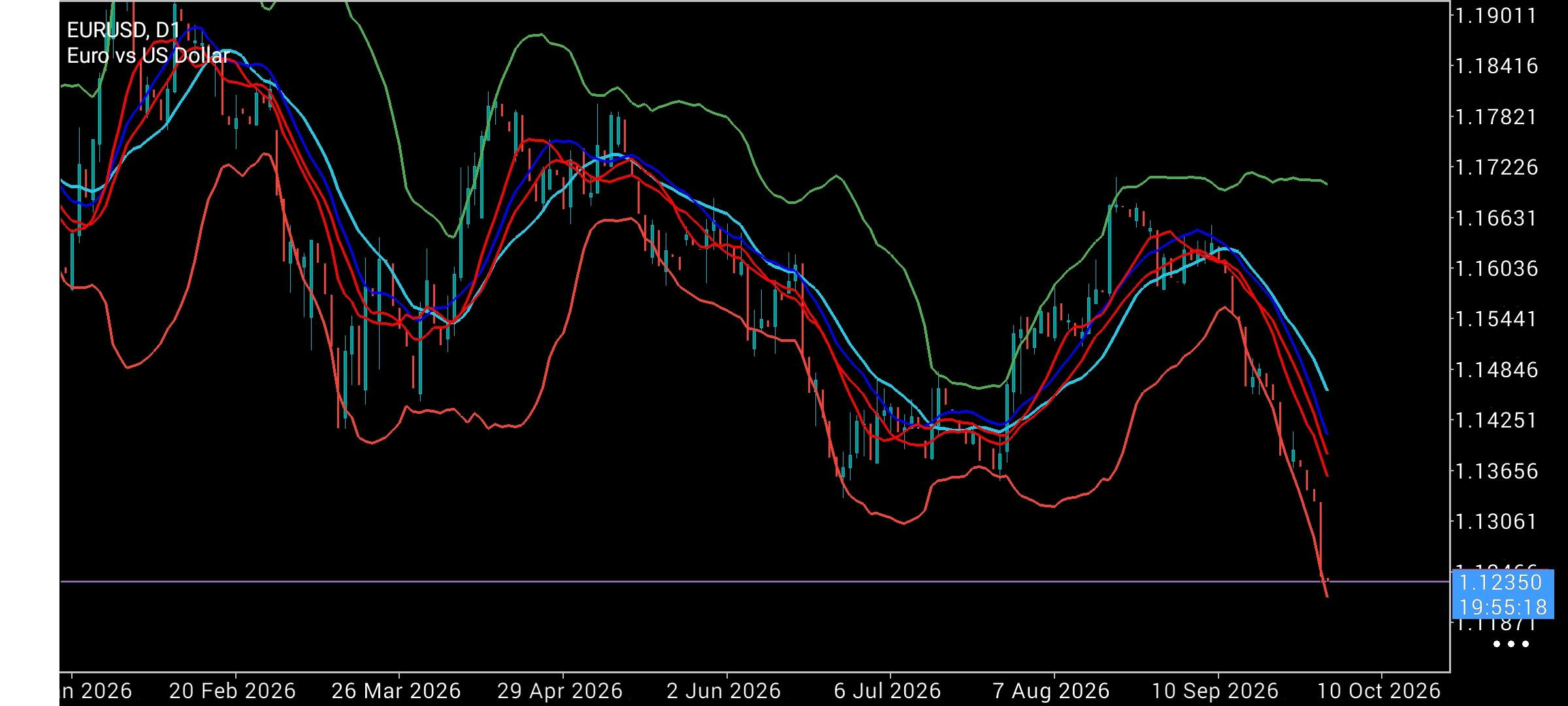Select the current price label 1.12350
This screenshot has height=706, width=1568.
coord(1500,582)
